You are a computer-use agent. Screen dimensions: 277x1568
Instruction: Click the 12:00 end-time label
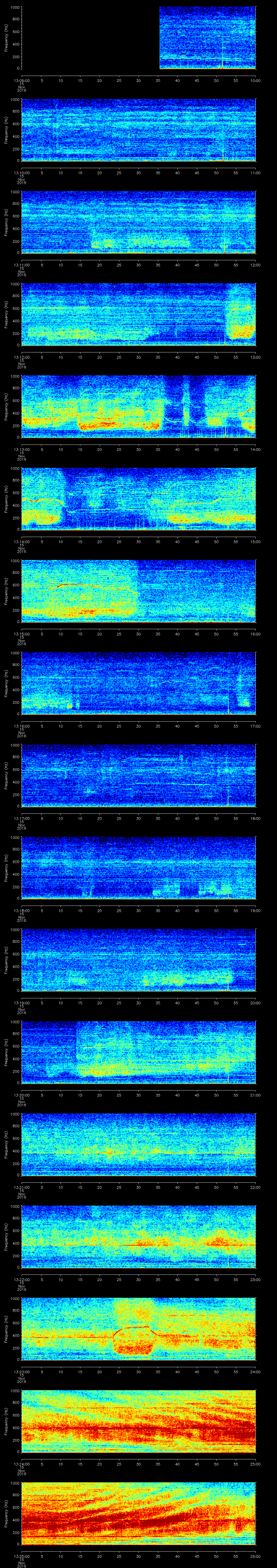pyautogui.click(x=255, y=265)
